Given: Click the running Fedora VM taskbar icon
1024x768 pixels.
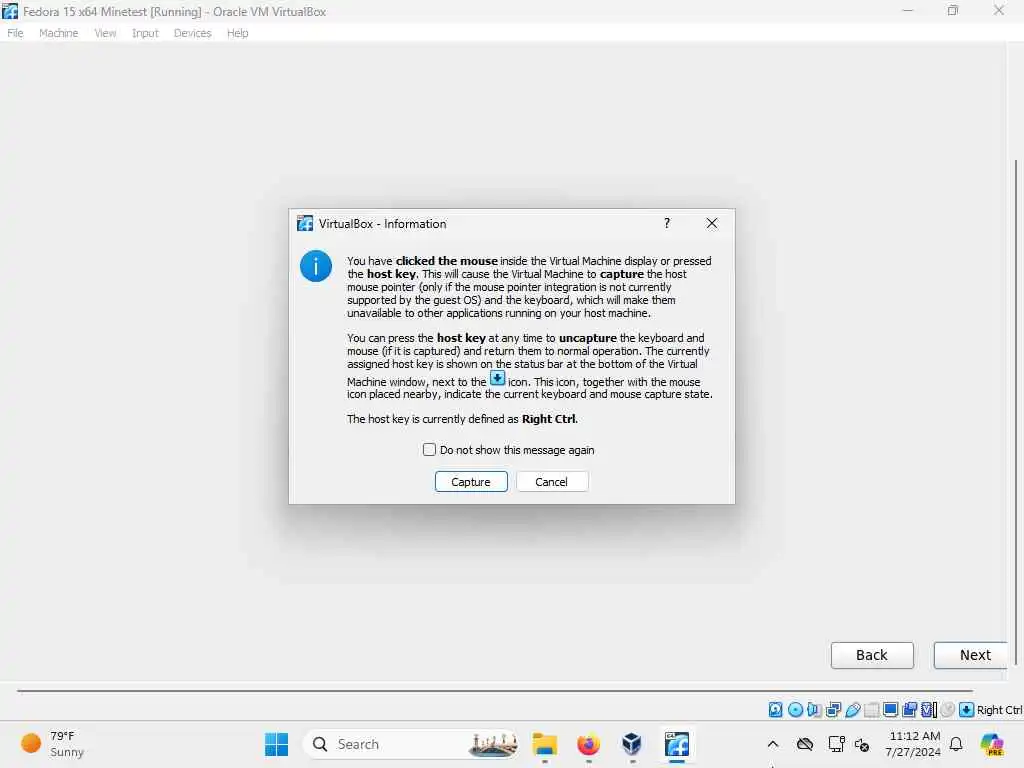Looking at the screenshot, I should tap(677, 744).
